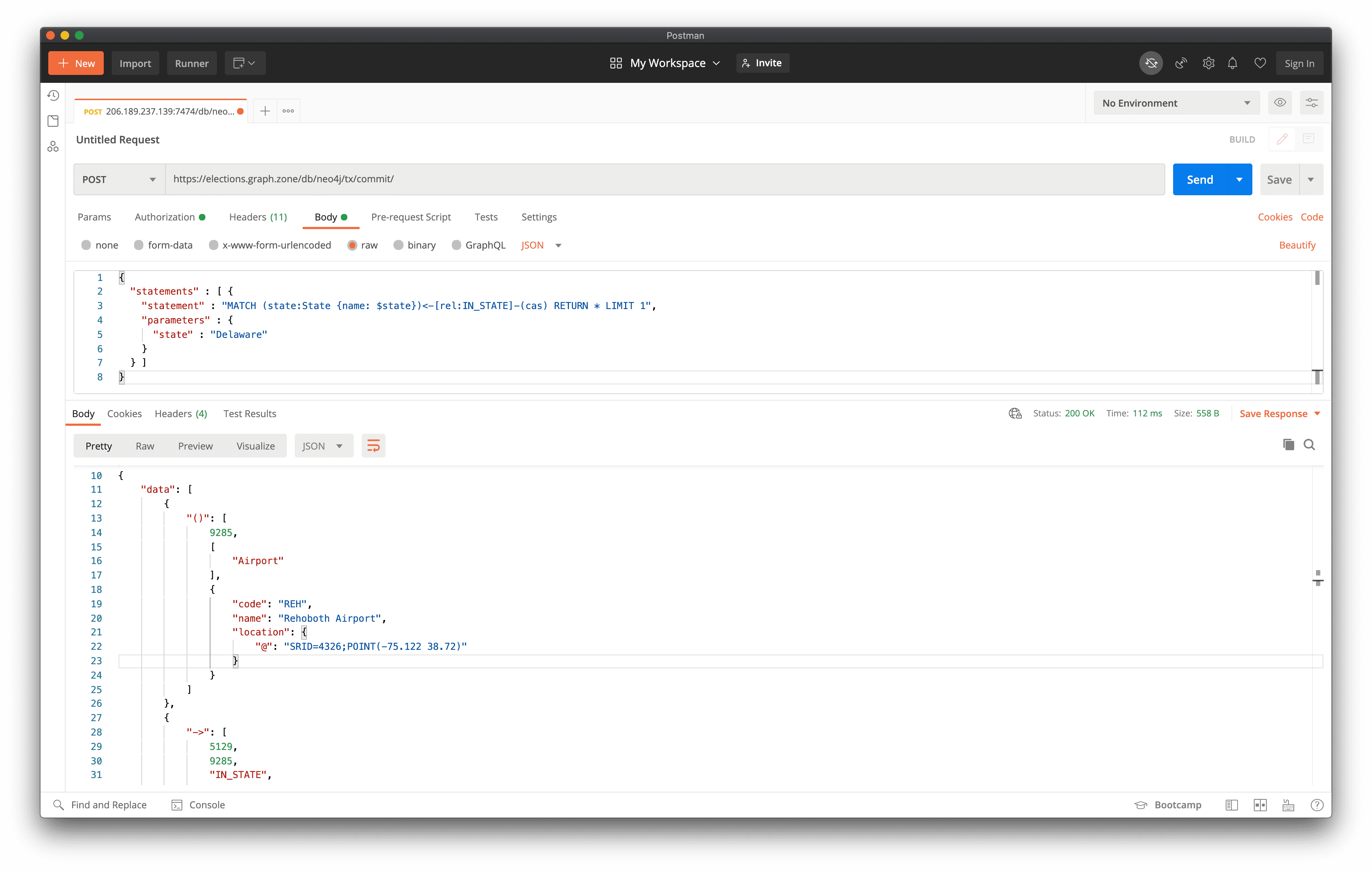1372x871 pixels.
Task: Copy response with clipboard icon
Action: (1288, 445)
